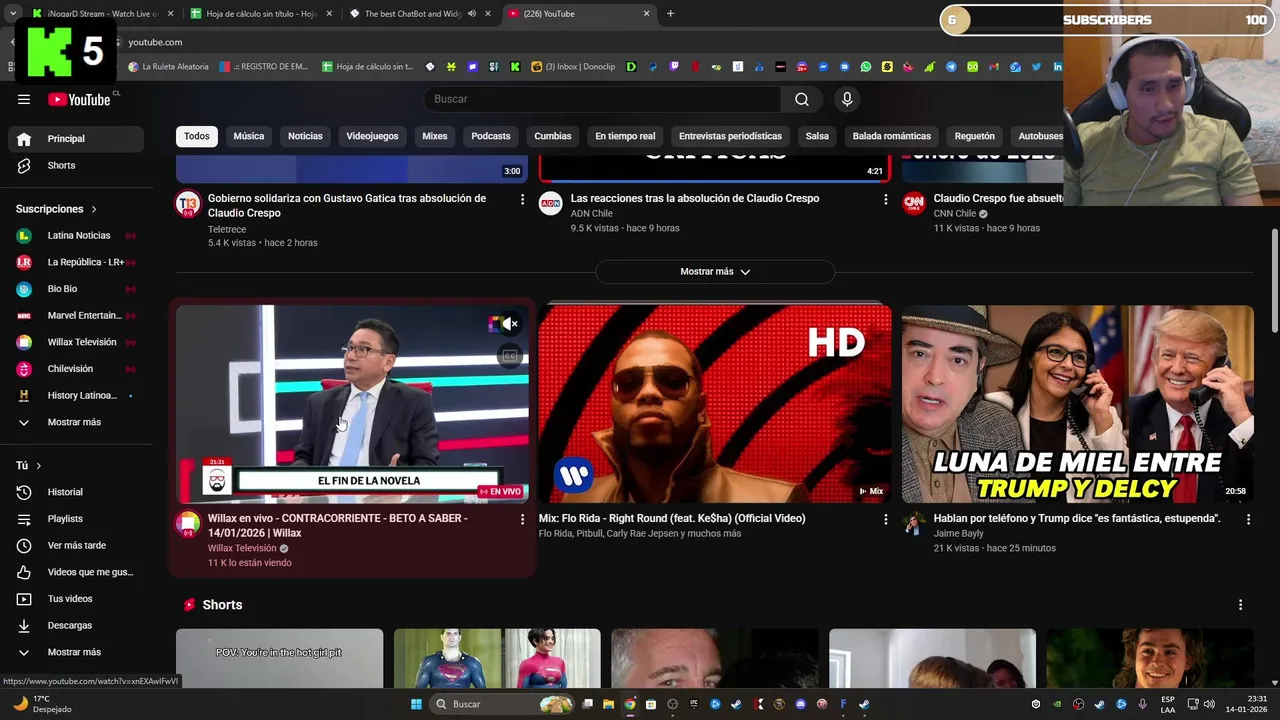Open Luna de miel Trump thumbnail
This screenshot has width=1280, height=720.
(1077, 404)
